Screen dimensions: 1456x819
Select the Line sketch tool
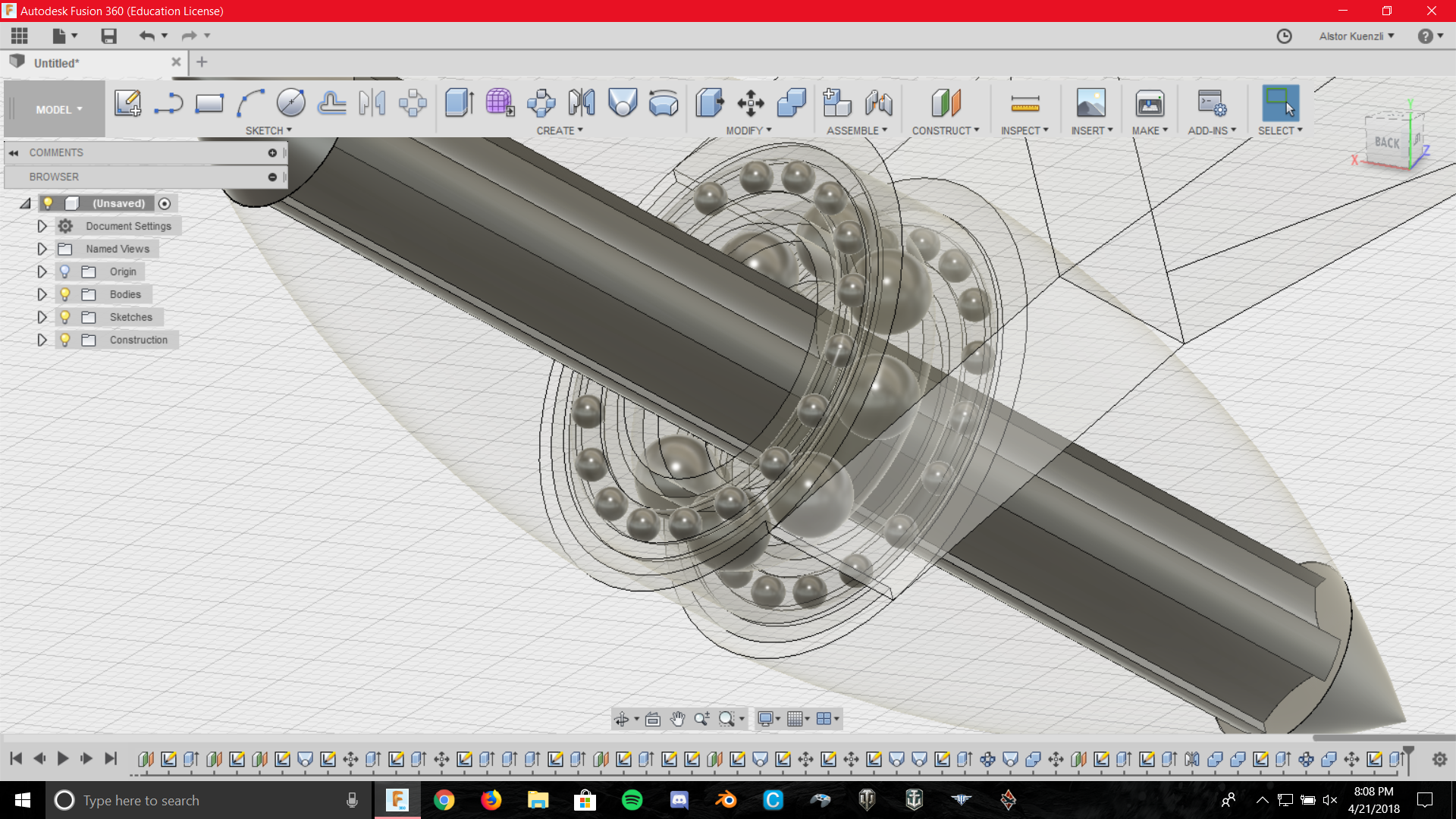click(x=168, y=103)
